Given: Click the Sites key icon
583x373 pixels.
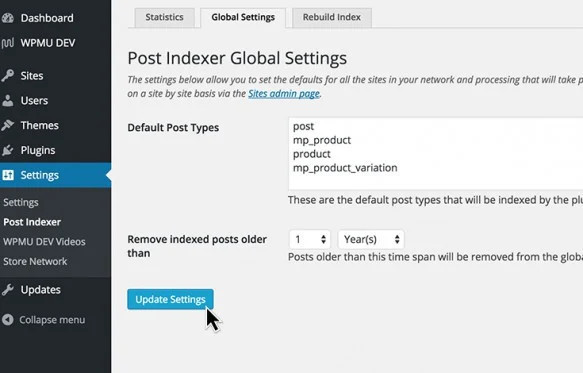Looking at the screenshot, I should coord(7,75).
